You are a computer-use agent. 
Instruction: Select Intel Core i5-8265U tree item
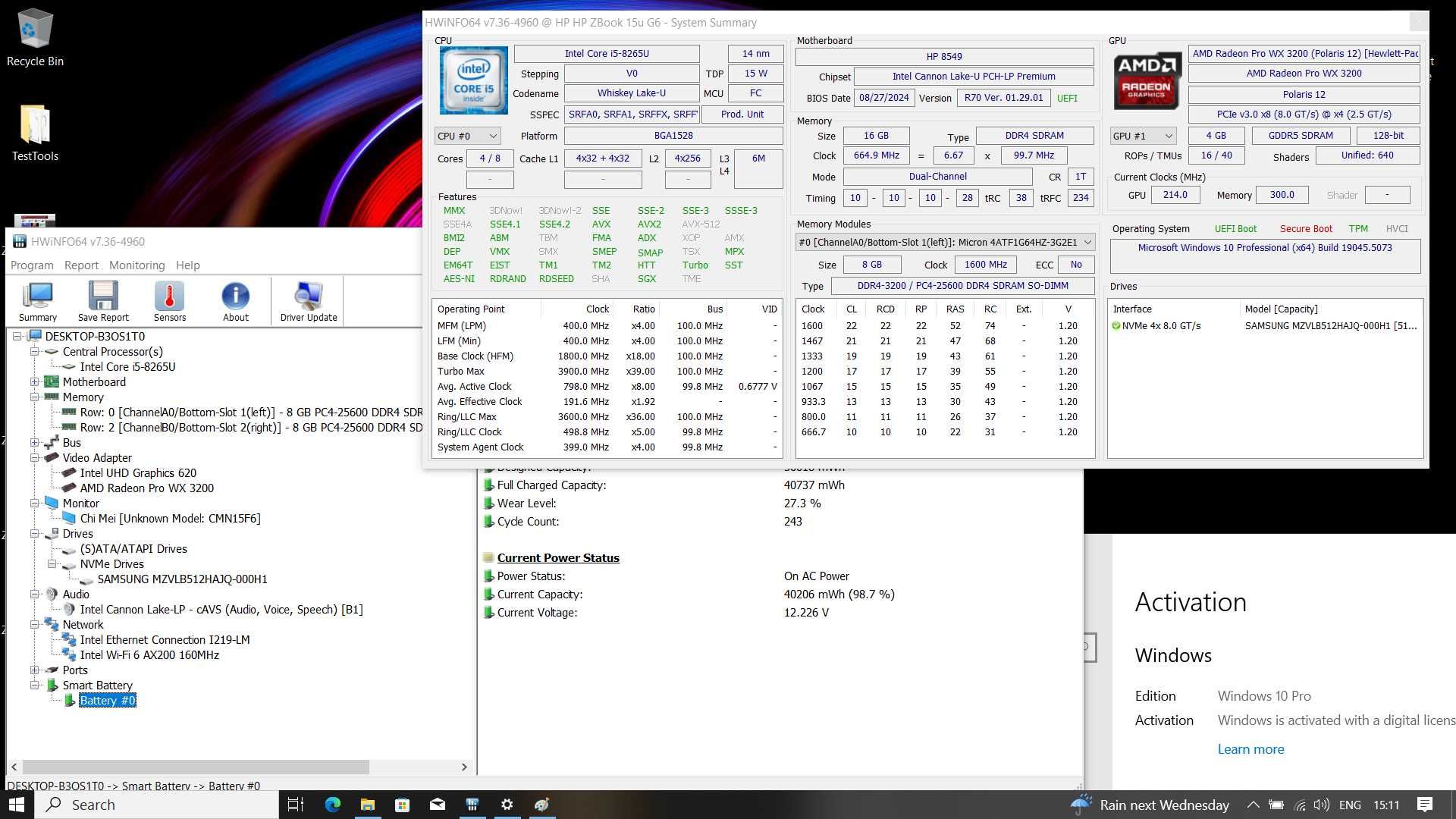127,366
